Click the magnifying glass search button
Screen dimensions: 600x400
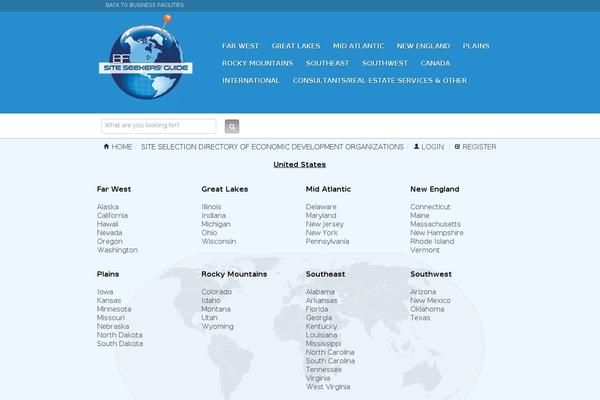[232, 126]
